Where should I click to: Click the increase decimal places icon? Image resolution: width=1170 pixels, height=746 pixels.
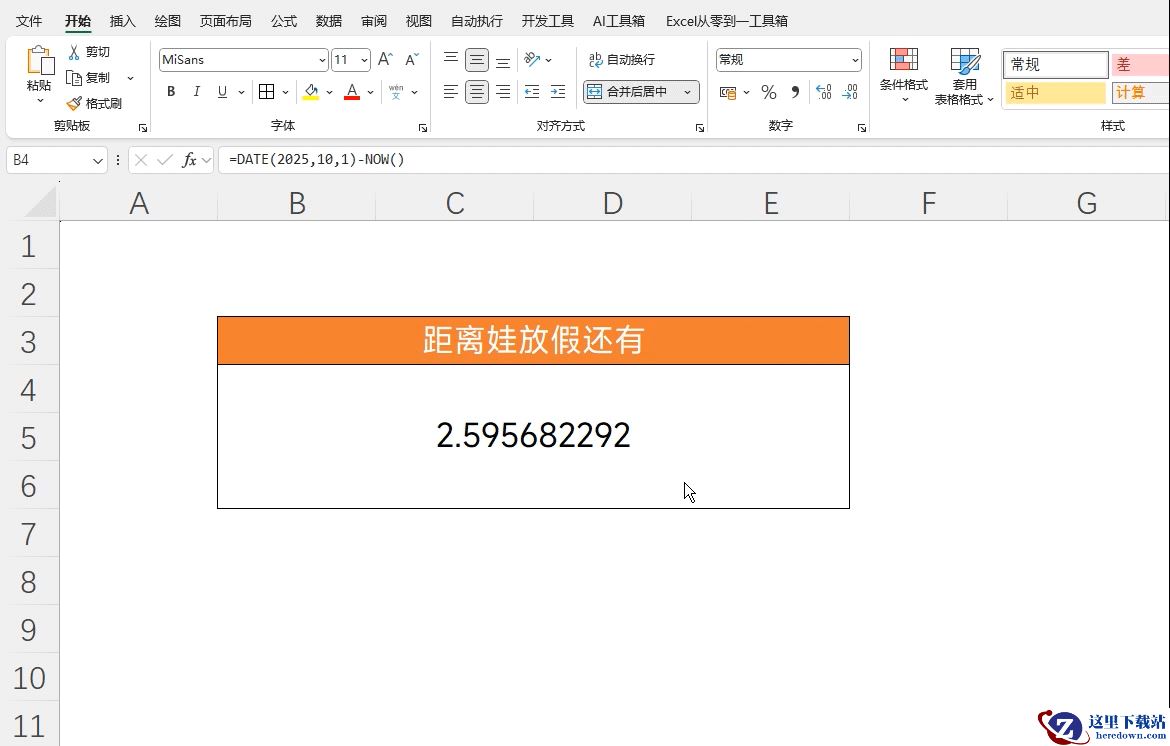point(823,92)
